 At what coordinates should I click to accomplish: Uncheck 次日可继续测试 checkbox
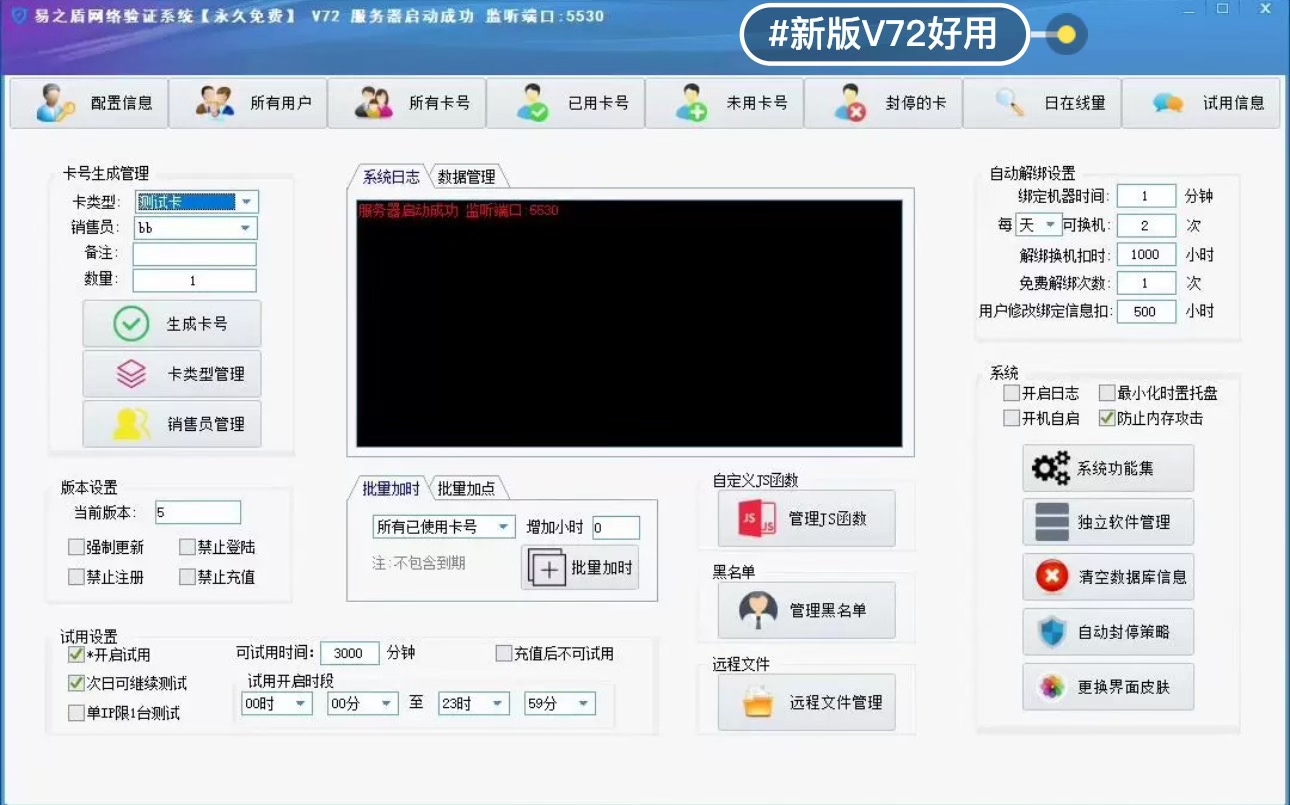76,683
